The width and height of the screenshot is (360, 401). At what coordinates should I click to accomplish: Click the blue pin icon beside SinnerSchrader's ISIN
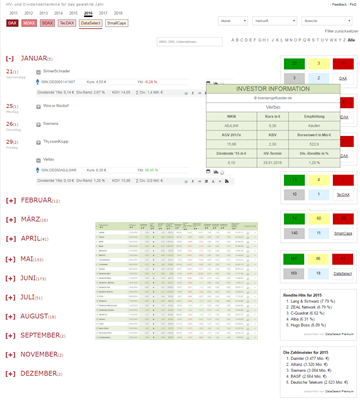pos(38,82)
